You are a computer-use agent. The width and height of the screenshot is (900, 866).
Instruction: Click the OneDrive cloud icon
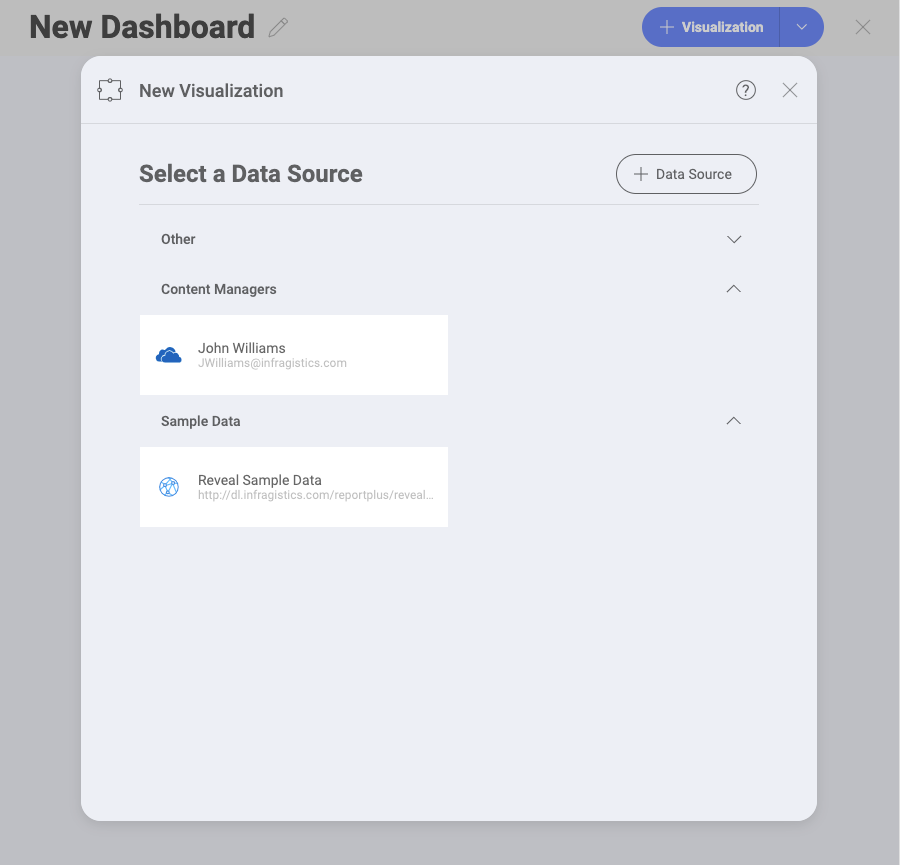[x=169, y=355]
